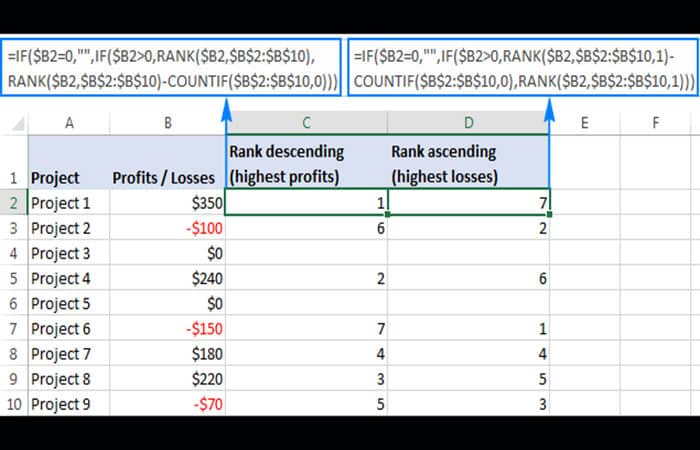Select Project 6 rank descending value 7

[x=306, y=328]
